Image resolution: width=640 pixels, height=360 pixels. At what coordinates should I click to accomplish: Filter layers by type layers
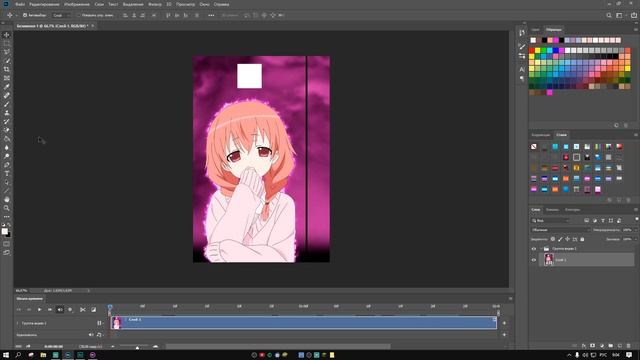(603, 221)
